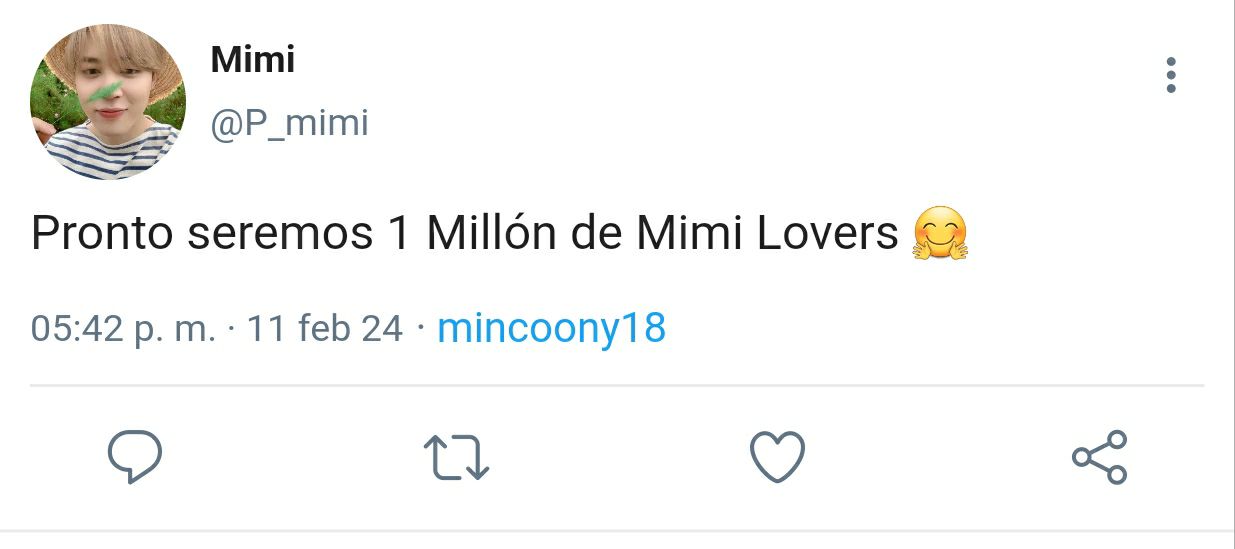The image size is (1235, 549).
Task: Select the word Pronto in the tweet
Action: (x=103, y=235)
